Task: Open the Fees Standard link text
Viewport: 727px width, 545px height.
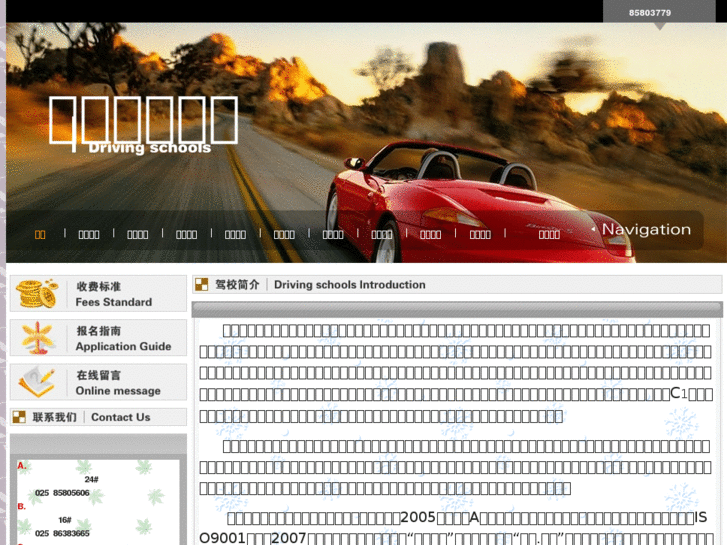Action: (113, 302)
